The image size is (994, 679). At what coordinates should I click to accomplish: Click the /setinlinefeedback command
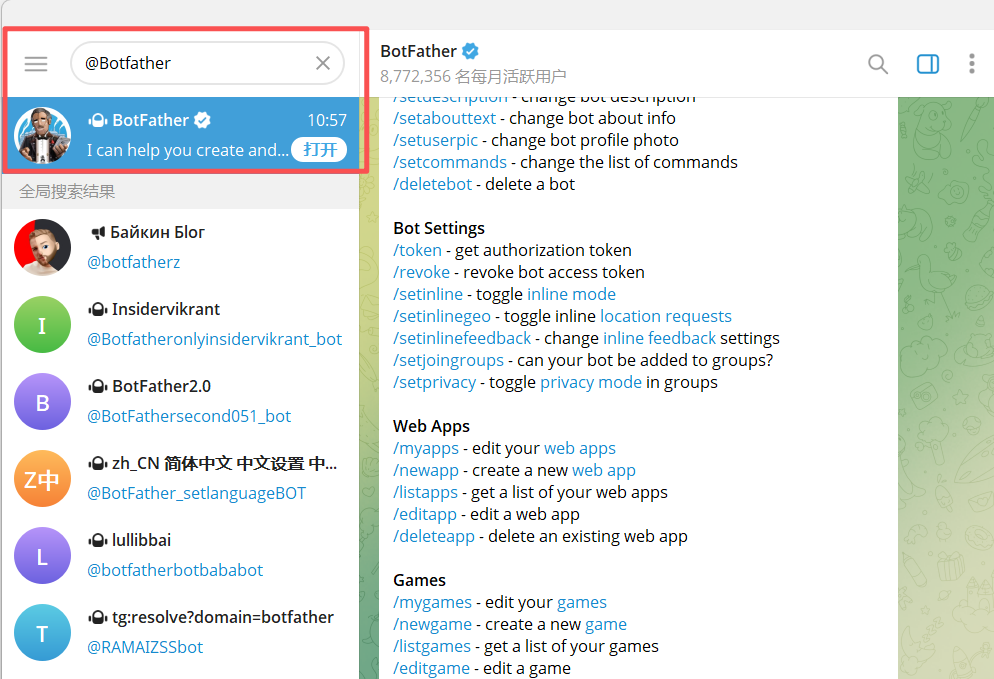point(462,339)
